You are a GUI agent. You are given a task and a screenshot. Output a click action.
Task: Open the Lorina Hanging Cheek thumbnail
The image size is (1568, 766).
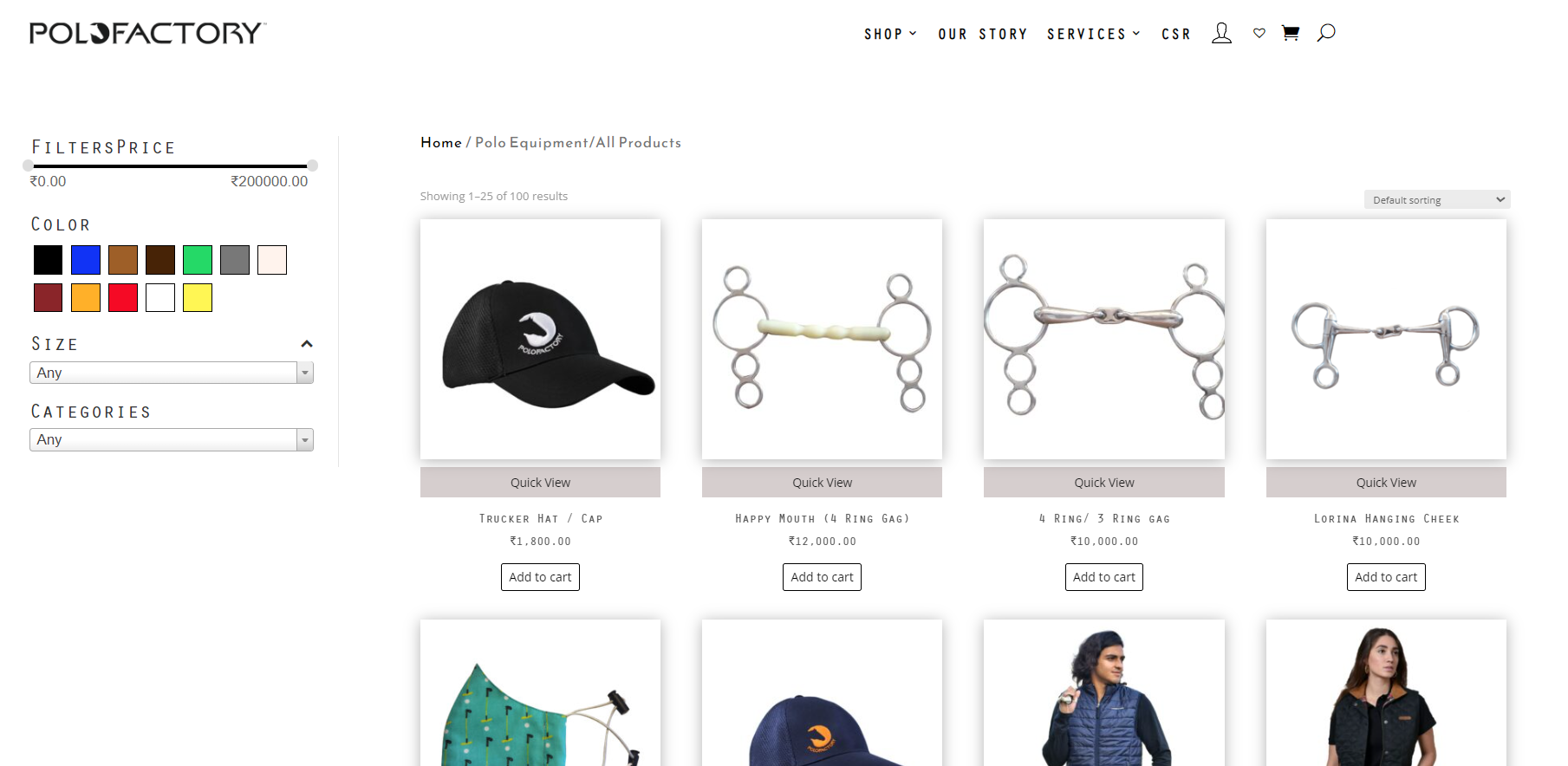1386,339
